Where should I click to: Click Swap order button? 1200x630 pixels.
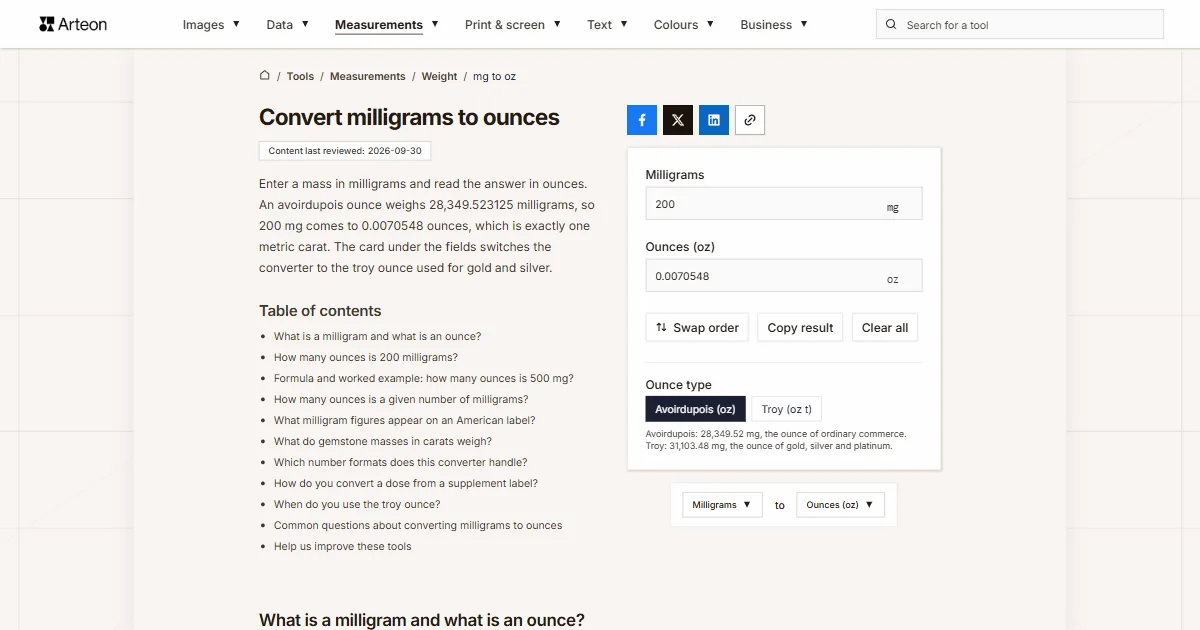(x=697, y=328)
